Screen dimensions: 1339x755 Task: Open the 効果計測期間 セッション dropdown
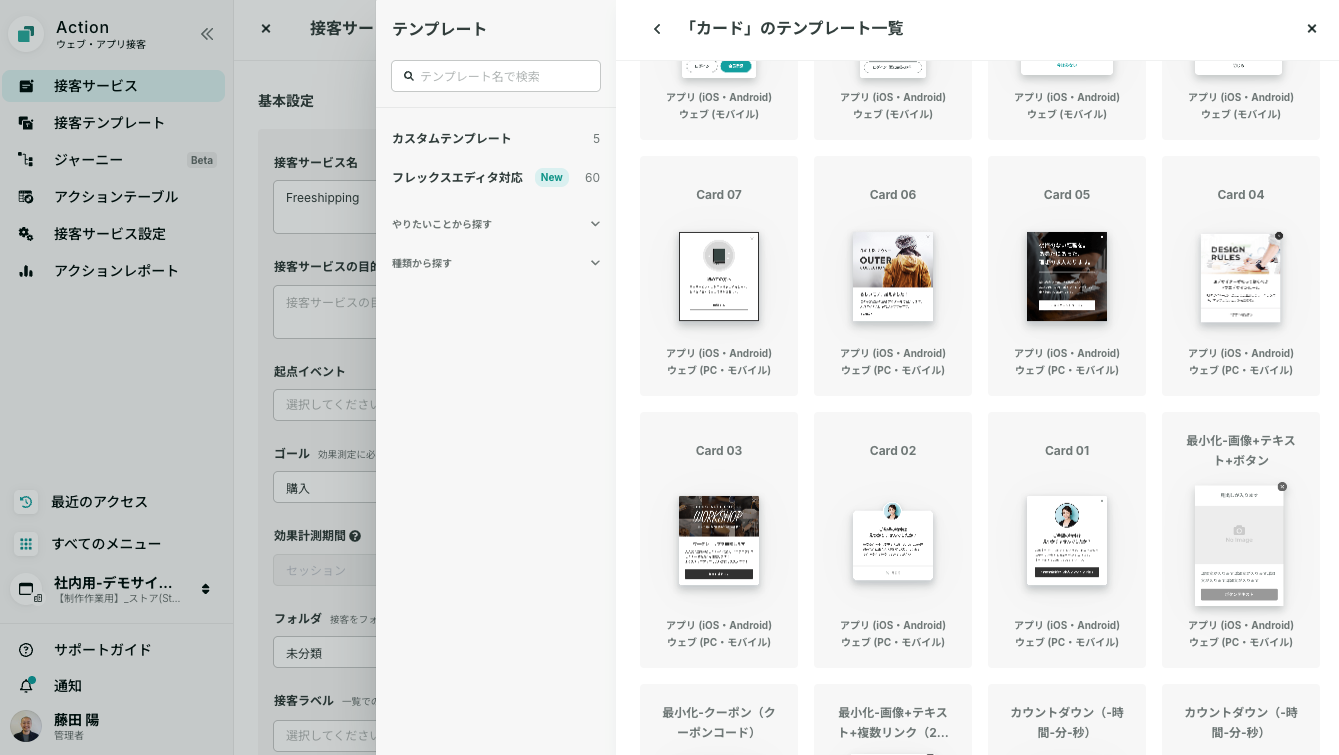(x=325, y=570)
